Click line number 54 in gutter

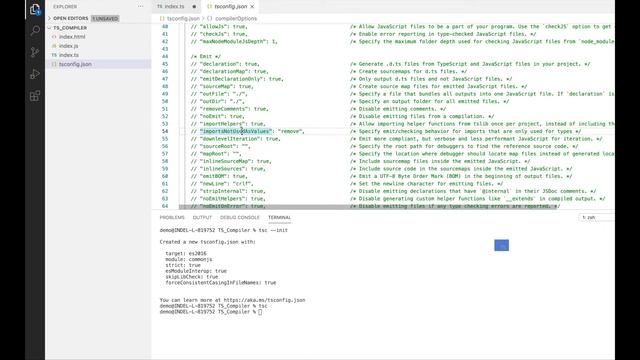click(x=165, y=131)
